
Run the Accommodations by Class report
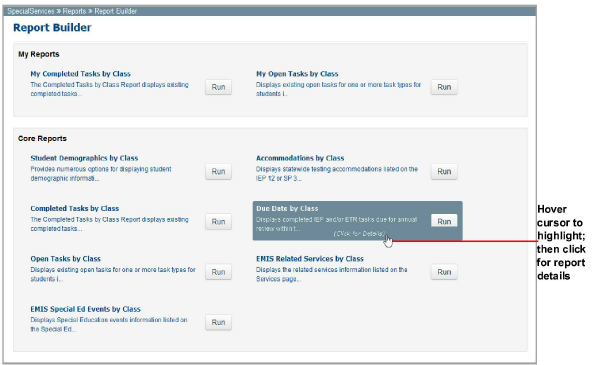tap(444, 171)
